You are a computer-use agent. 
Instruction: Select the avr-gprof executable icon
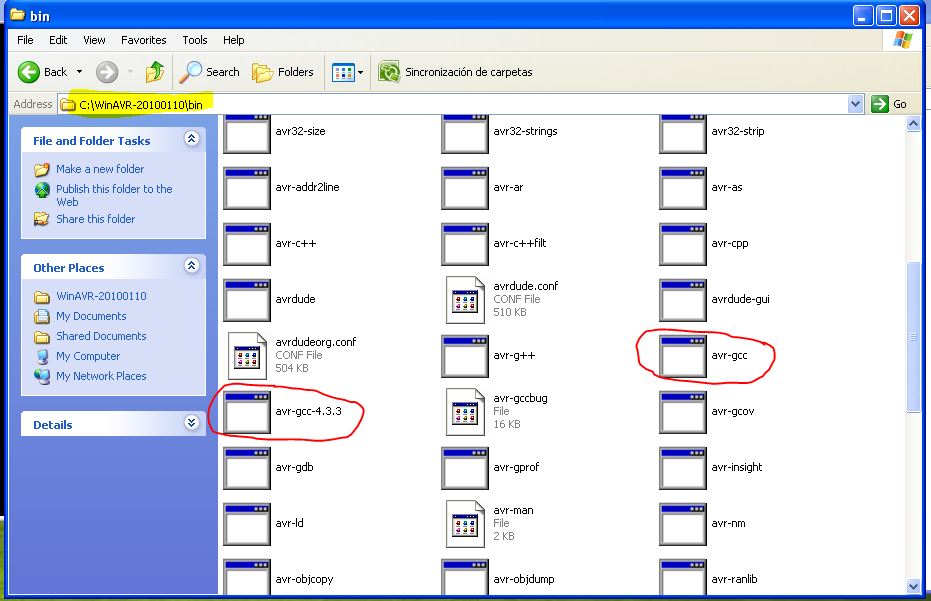pyautogui.click(x=464, y=468)
